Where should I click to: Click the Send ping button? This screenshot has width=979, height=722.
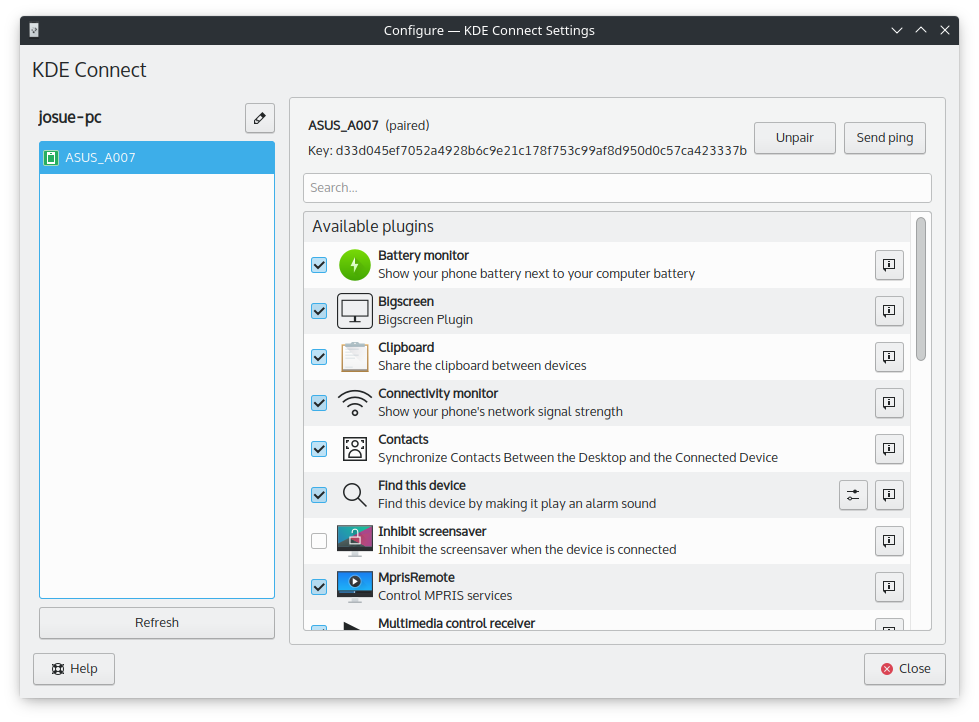point(885,138)
